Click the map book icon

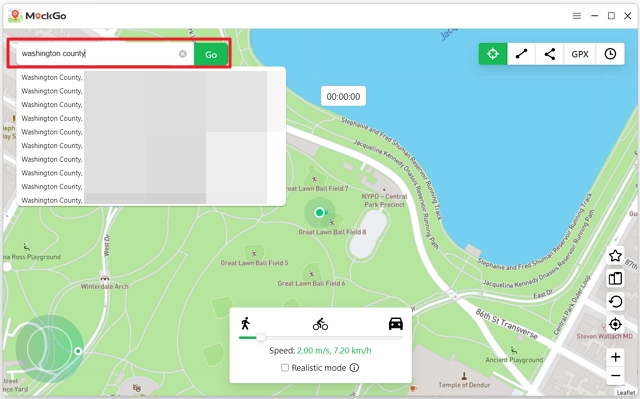point(615,279)
